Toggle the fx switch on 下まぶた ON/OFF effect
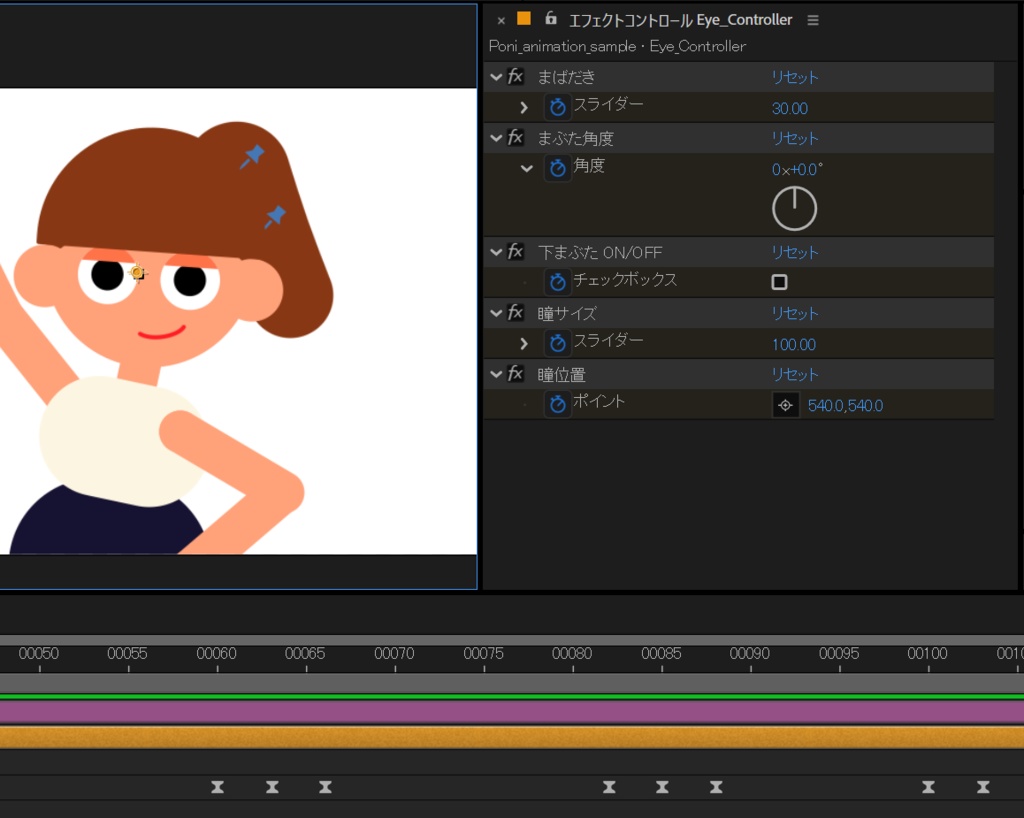1024x818 pixels. tap(514, 252)
